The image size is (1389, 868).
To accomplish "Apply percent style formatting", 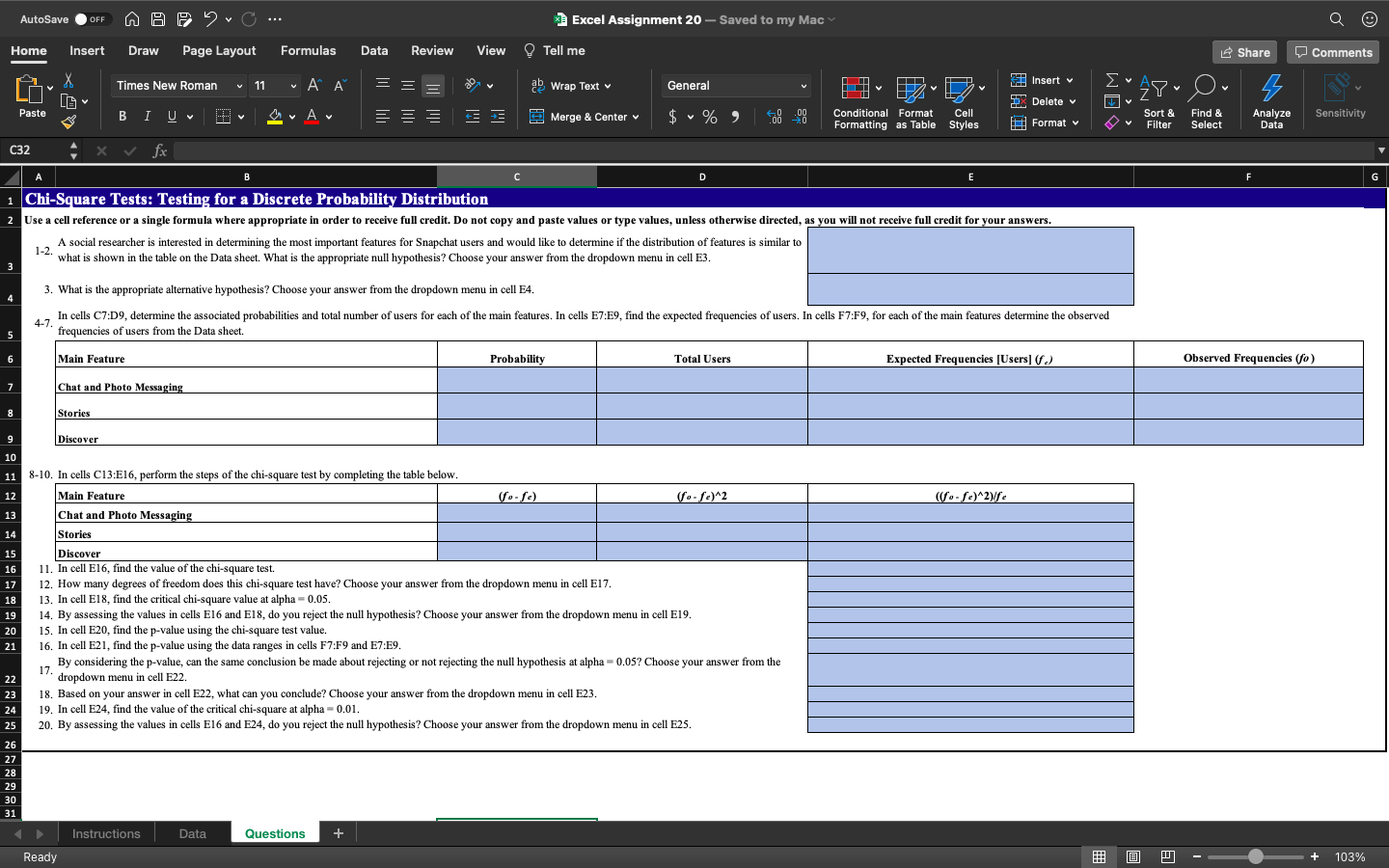I will point(710,117).
